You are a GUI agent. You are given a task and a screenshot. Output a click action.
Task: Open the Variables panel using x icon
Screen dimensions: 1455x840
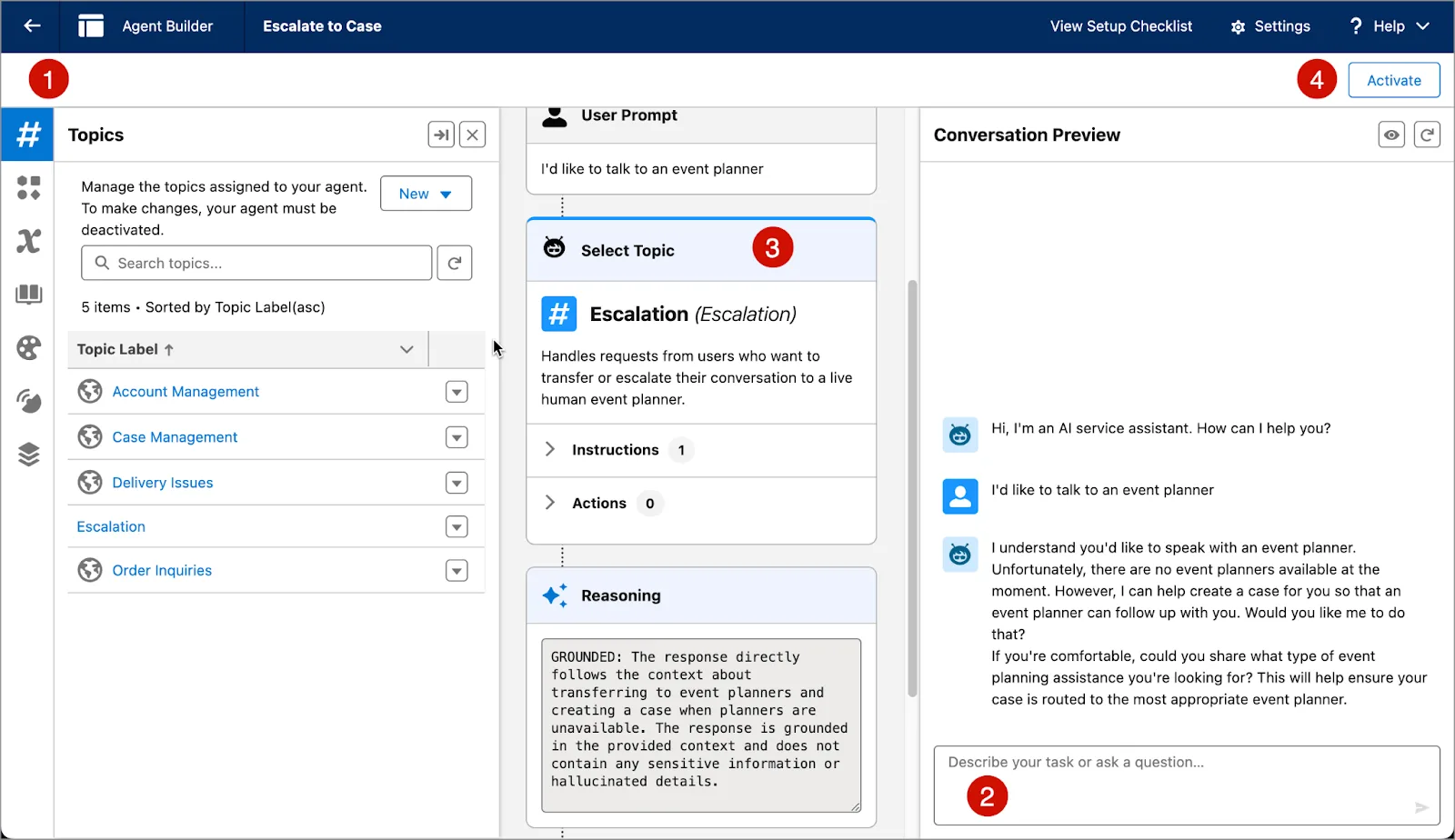click(x=27, y=241)
